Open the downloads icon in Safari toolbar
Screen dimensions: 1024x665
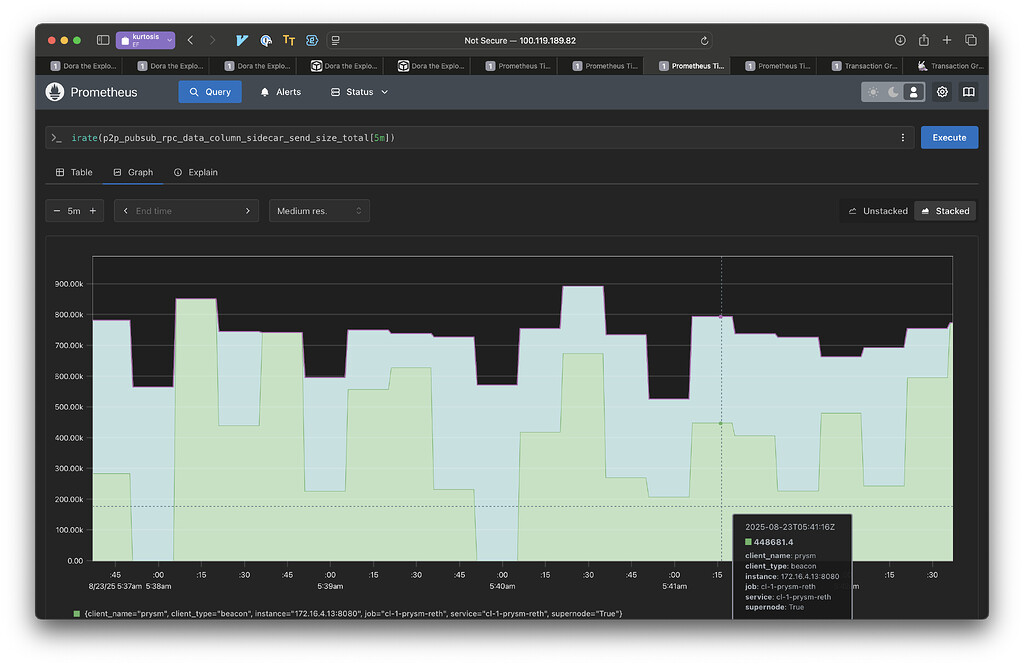[x=900, y=40]
